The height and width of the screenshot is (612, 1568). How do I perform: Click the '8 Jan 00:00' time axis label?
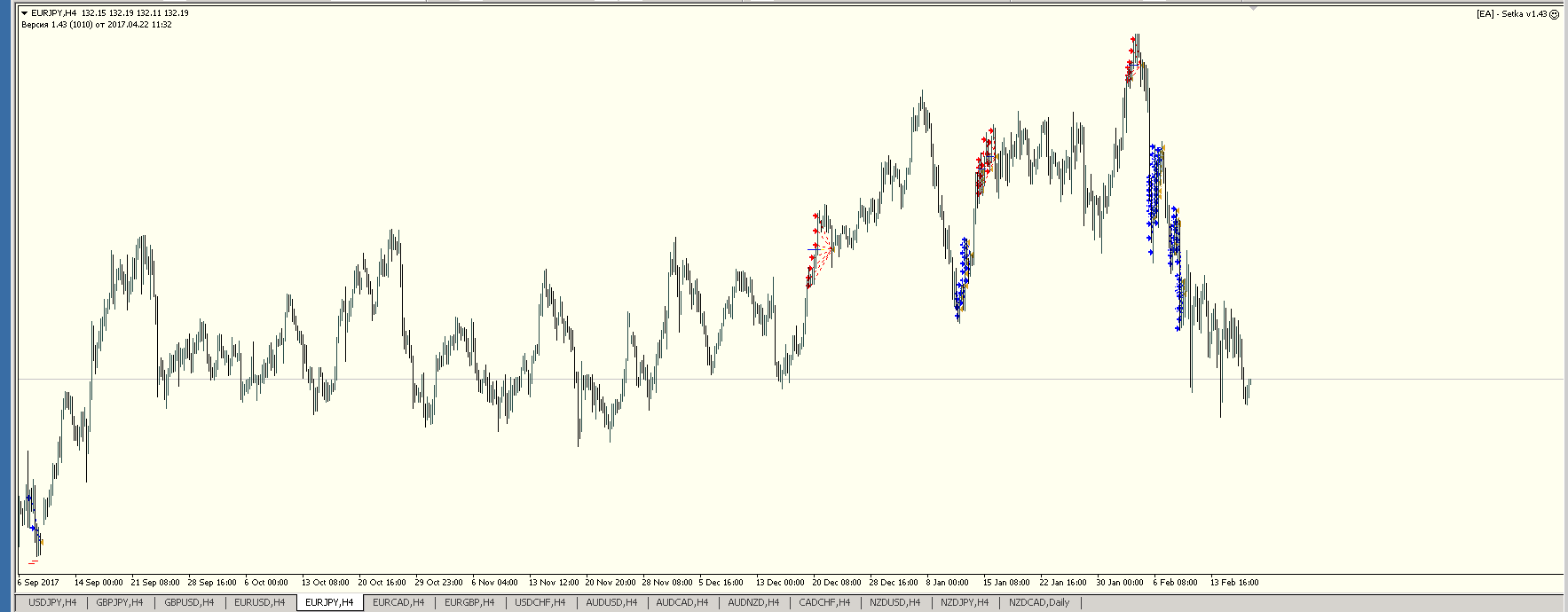pyautogui.click(x=948, y=583)
